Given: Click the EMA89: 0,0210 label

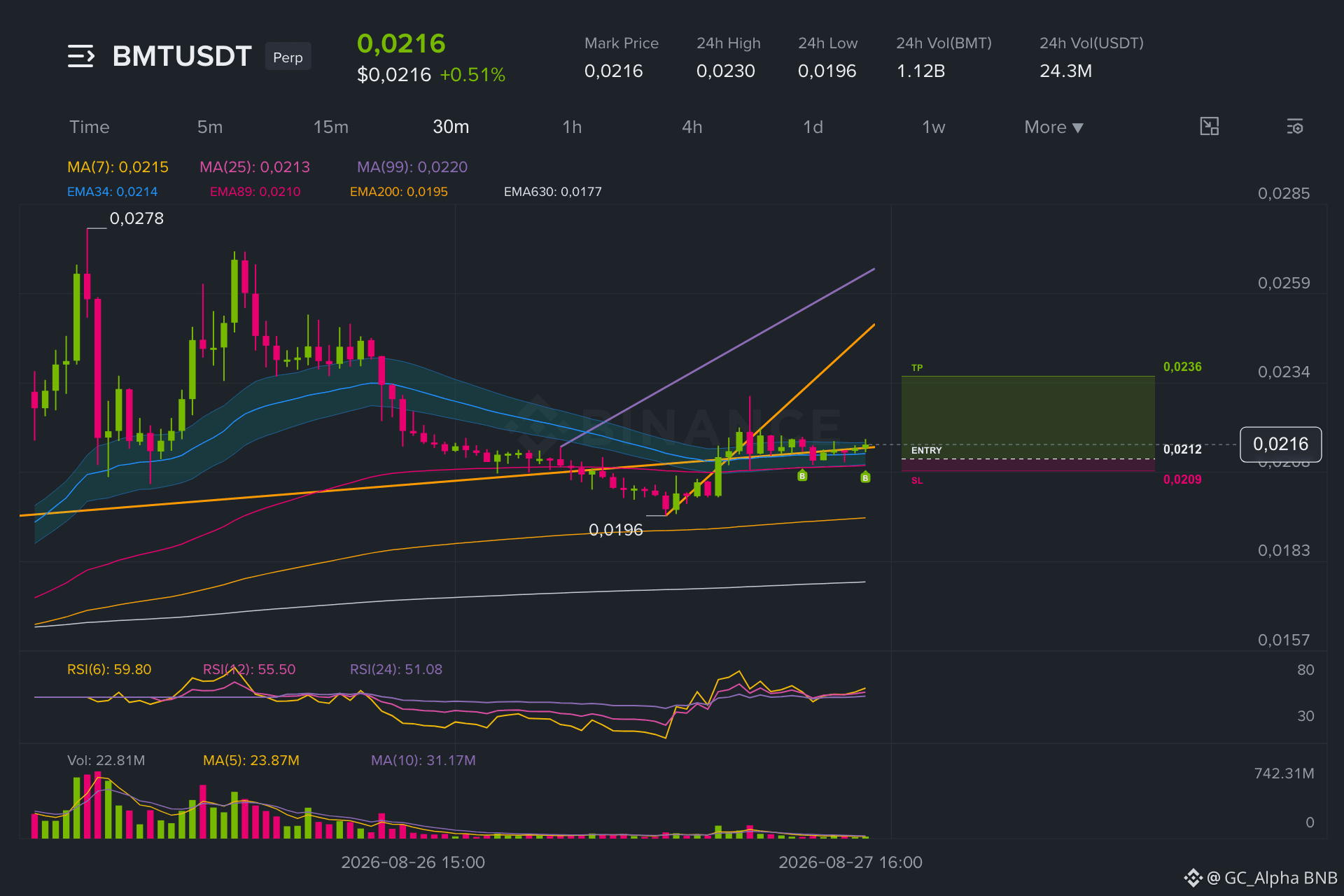Looking at the screenshot, I should pyautogui.click(x=255, y=192).
